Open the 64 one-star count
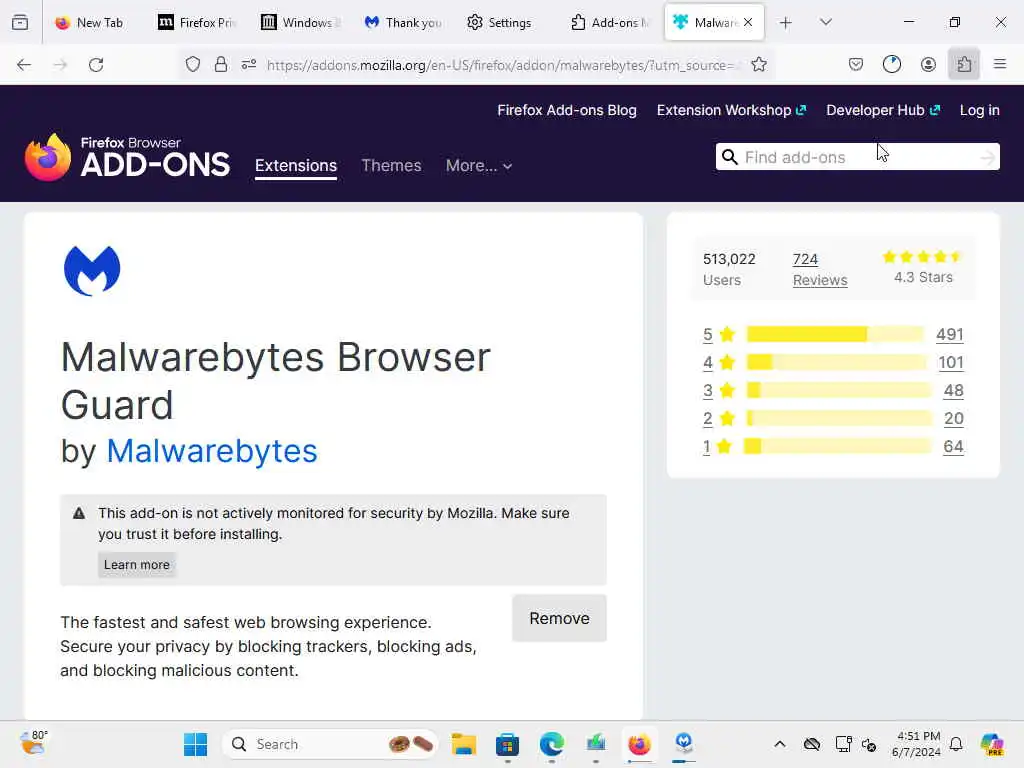Viewport: 1024px width, 768px height. click(953, 447)
